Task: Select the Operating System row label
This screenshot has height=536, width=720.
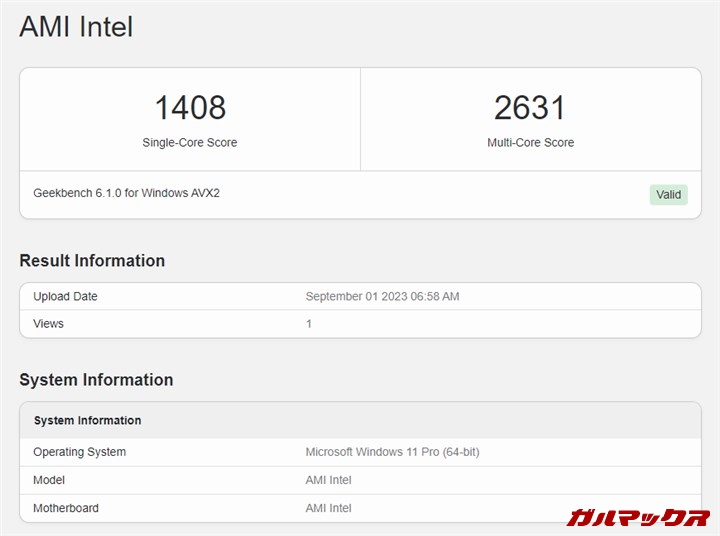Action: pos(79,452)
